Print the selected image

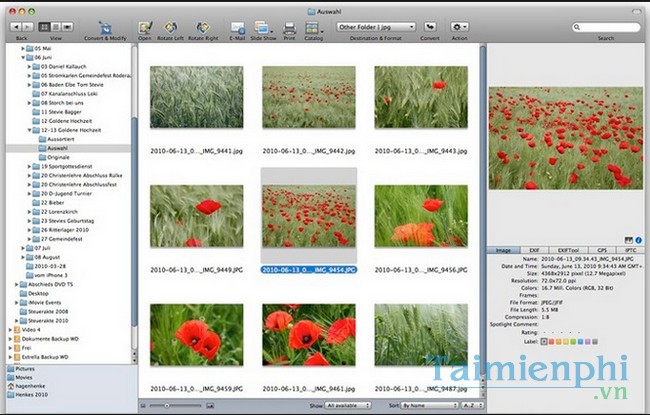(289, 28)
